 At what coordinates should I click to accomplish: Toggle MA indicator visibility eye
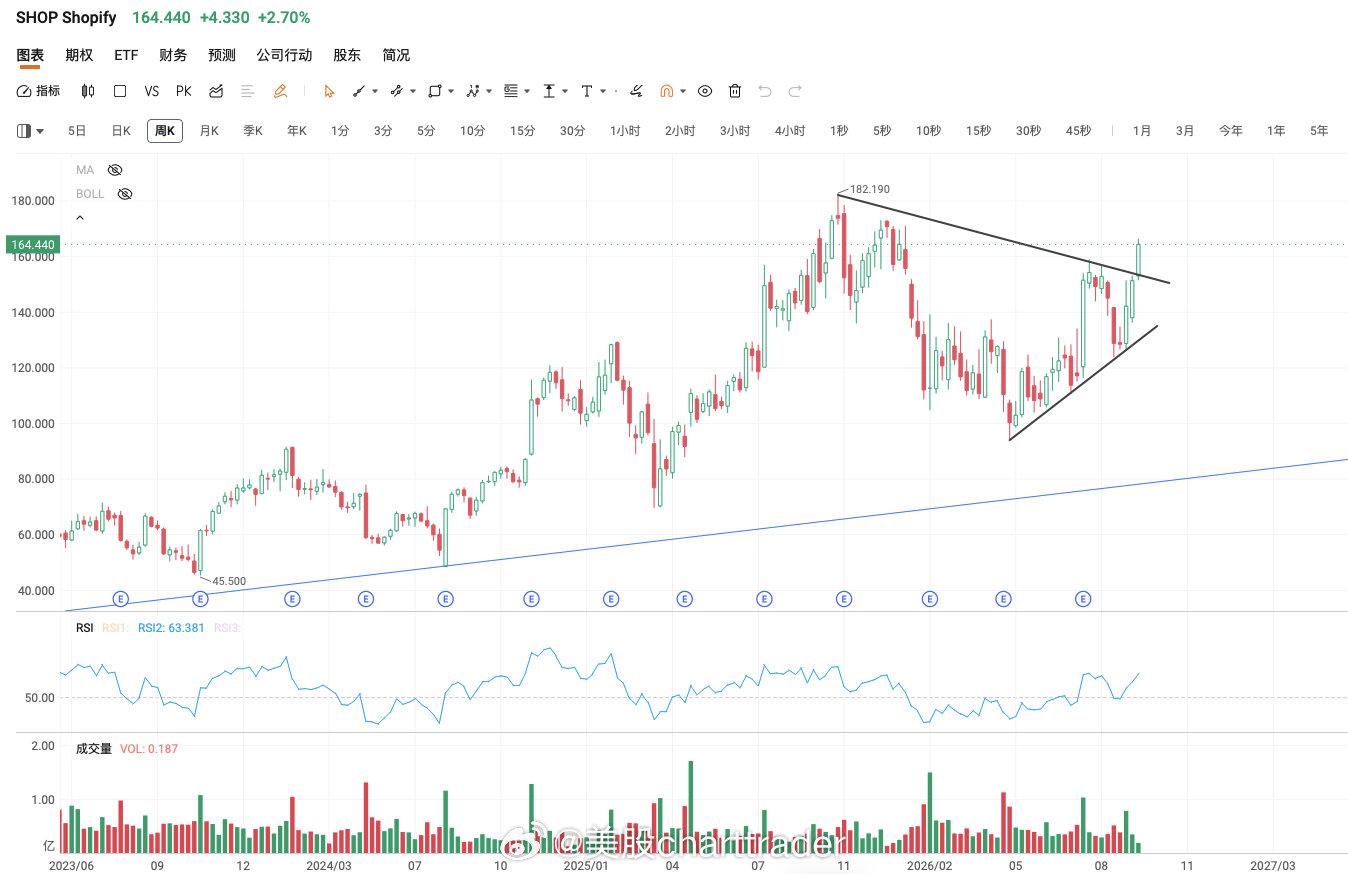pyautogui.click(x=114, y=170)
